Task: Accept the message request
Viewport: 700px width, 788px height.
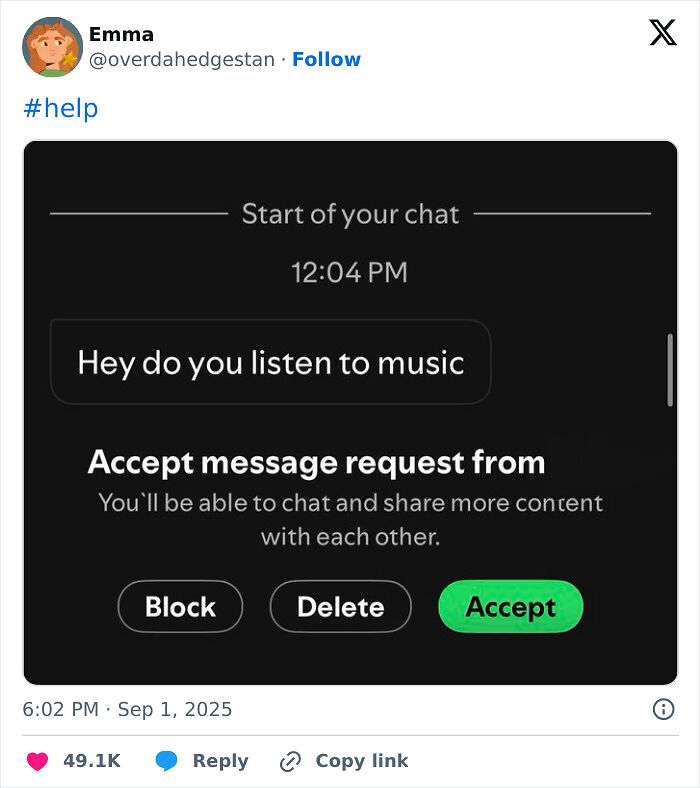Action: tap(511, 607)
